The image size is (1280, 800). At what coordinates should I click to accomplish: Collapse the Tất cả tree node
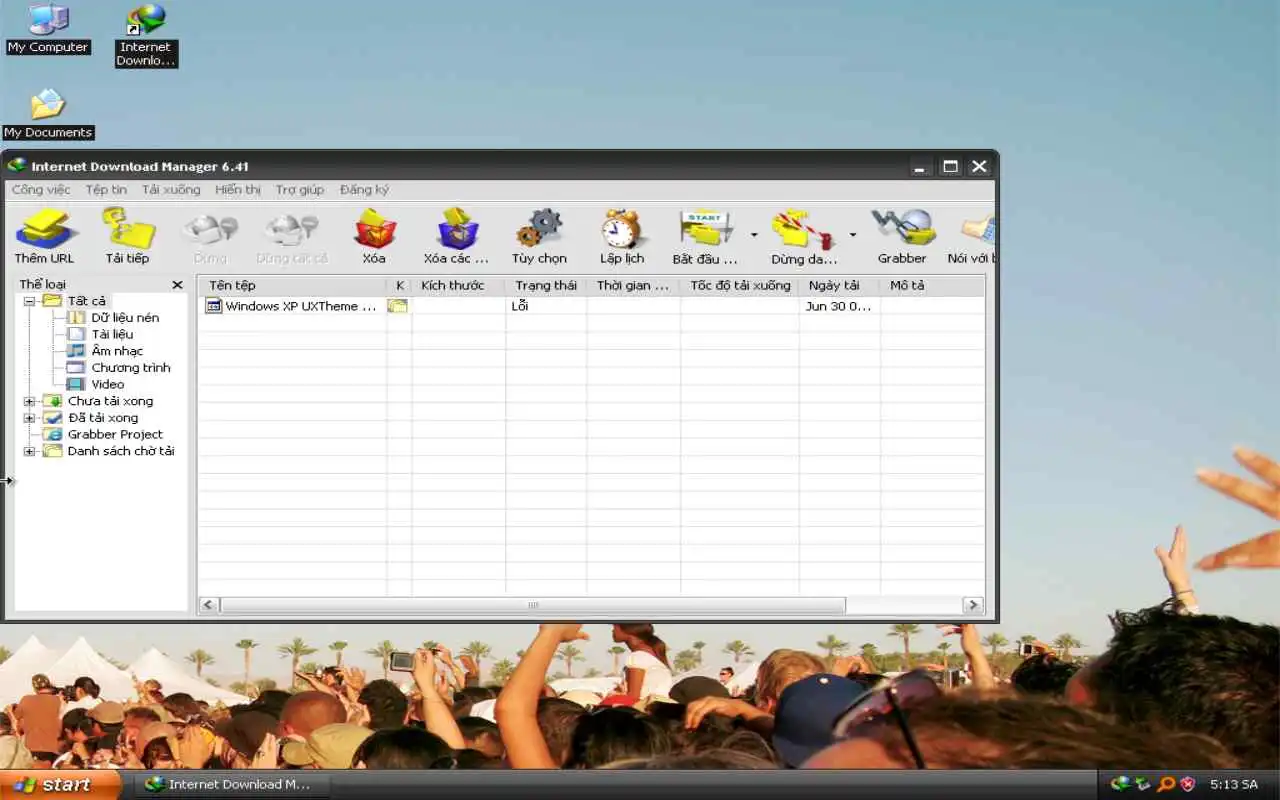coord(29,301)
